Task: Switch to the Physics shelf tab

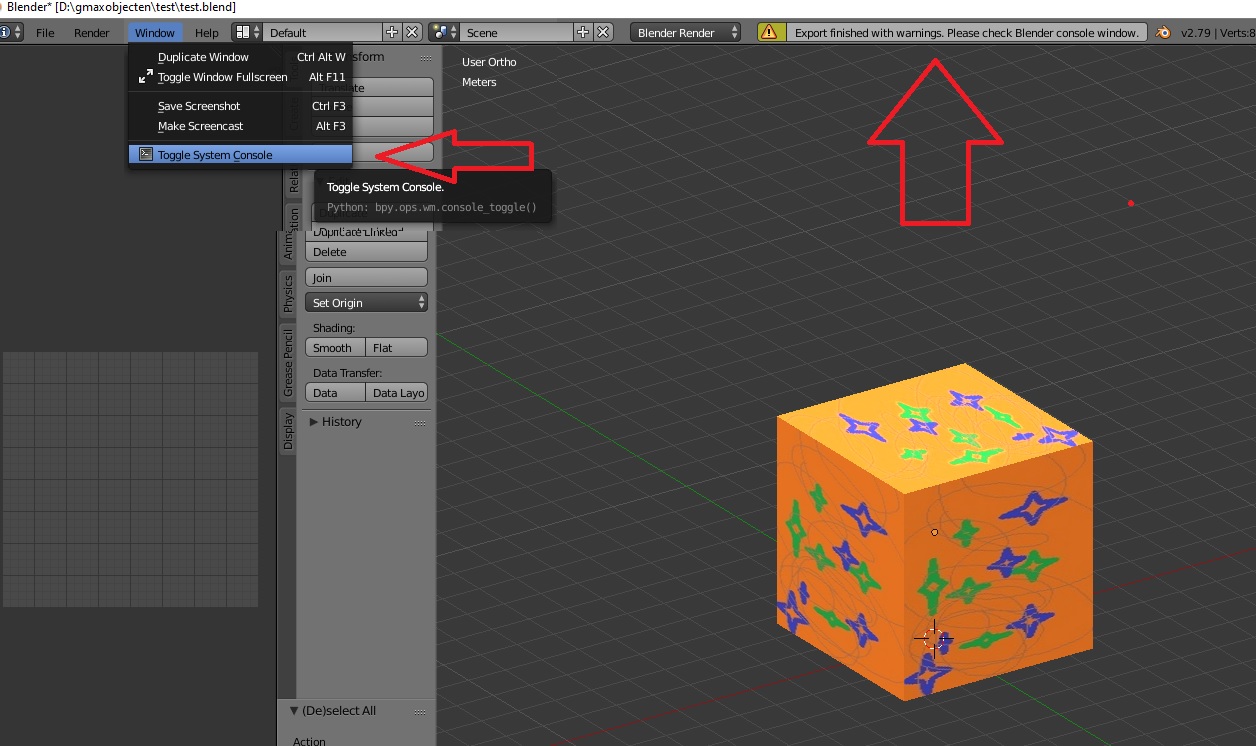Action: click(289, 293)
